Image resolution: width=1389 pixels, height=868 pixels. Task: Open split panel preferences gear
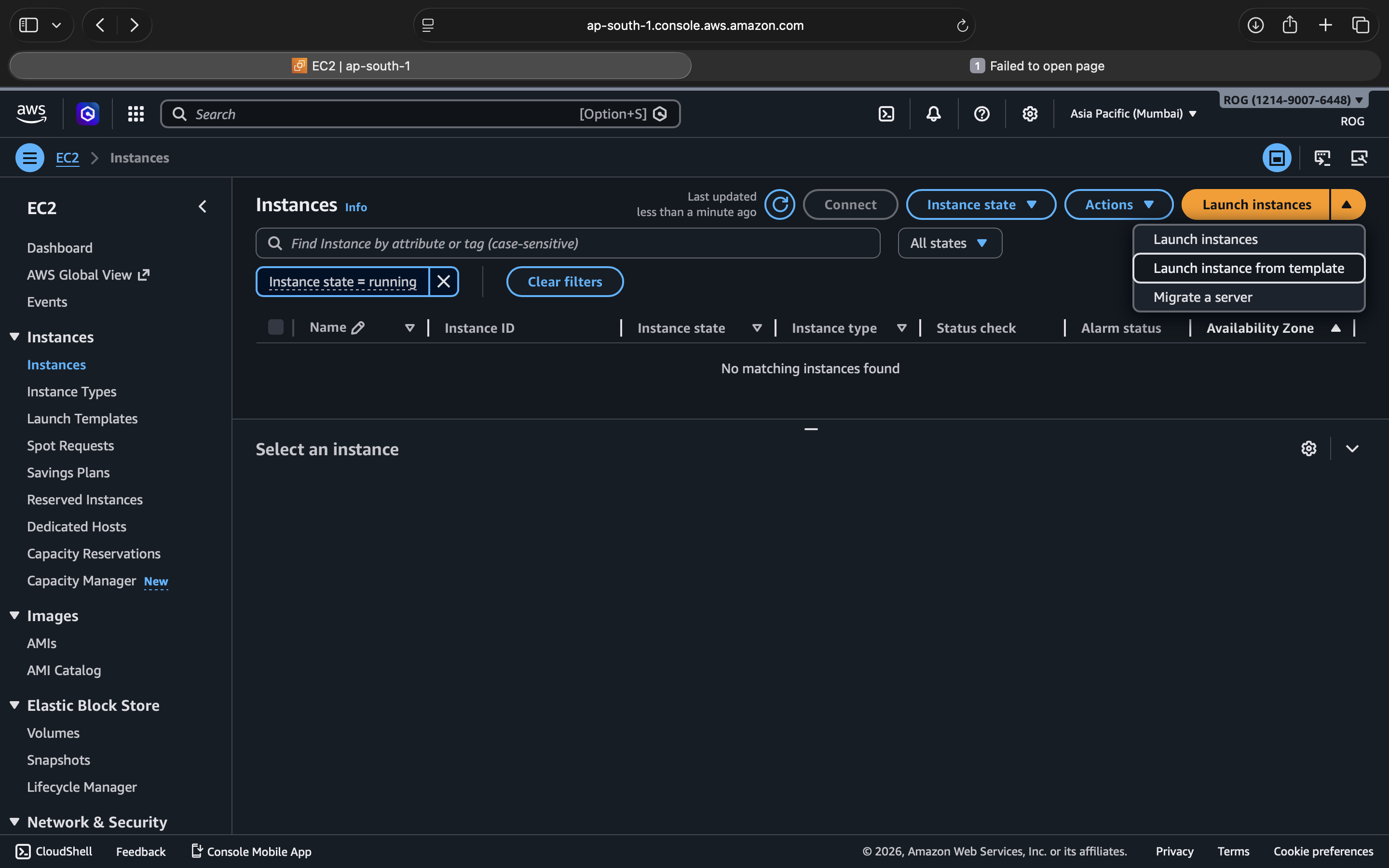[1308, 448]
